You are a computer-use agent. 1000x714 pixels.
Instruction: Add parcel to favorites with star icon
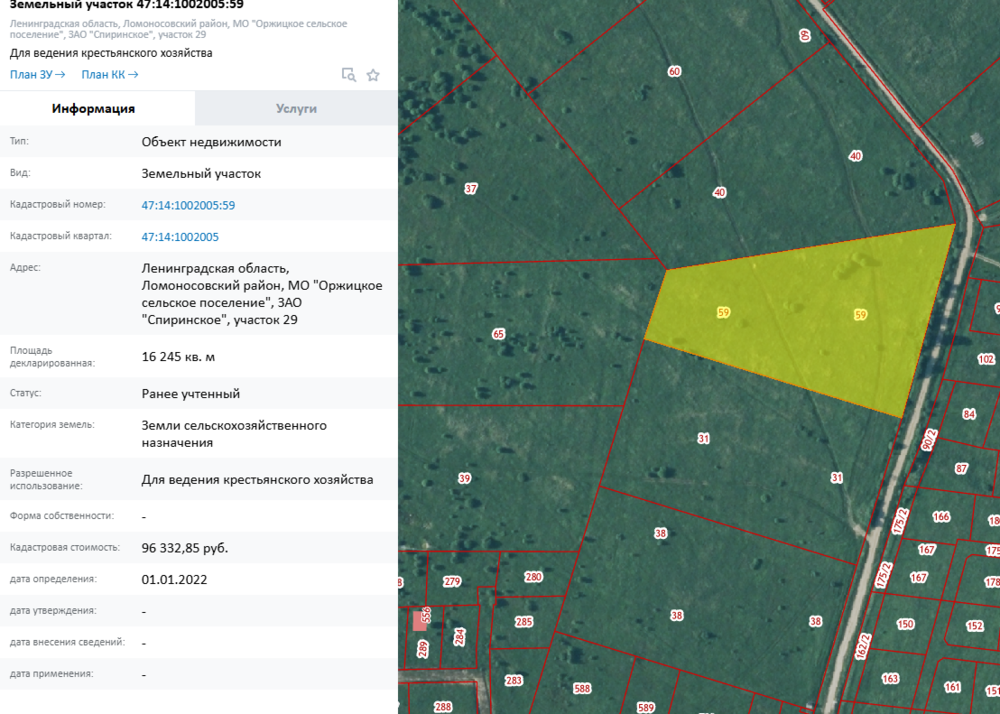coord(373,74)
